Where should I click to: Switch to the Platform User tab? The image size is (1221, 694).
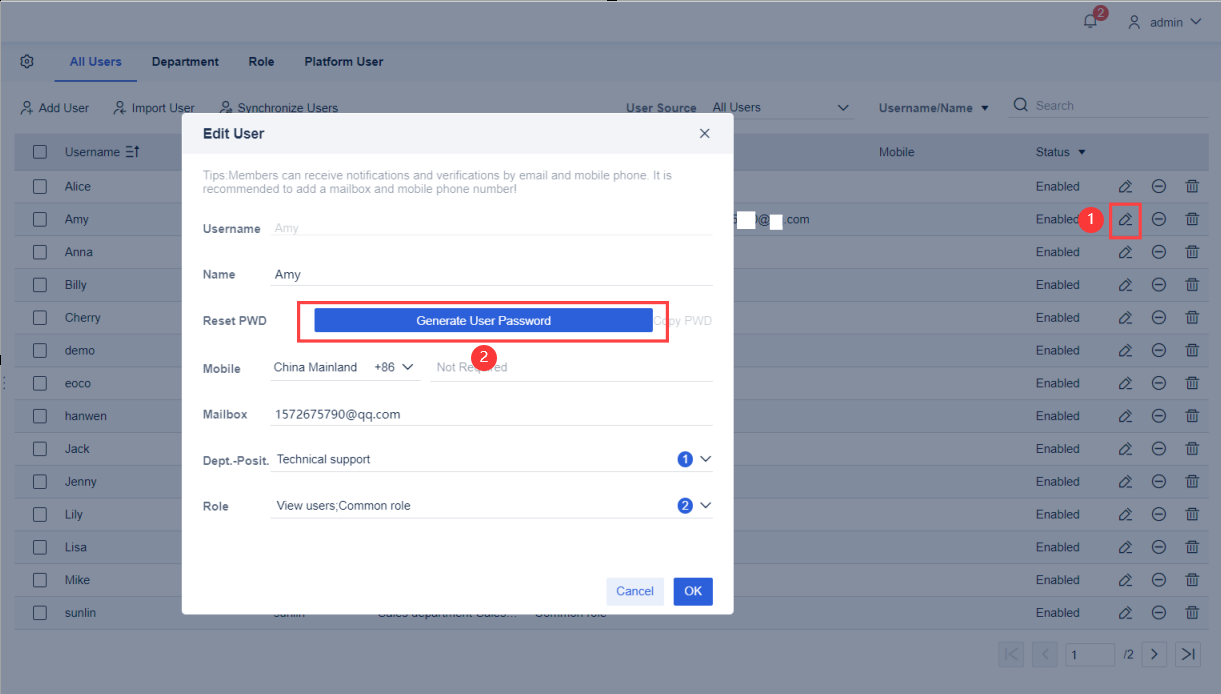pyautogui.click(x=343, y=61)
